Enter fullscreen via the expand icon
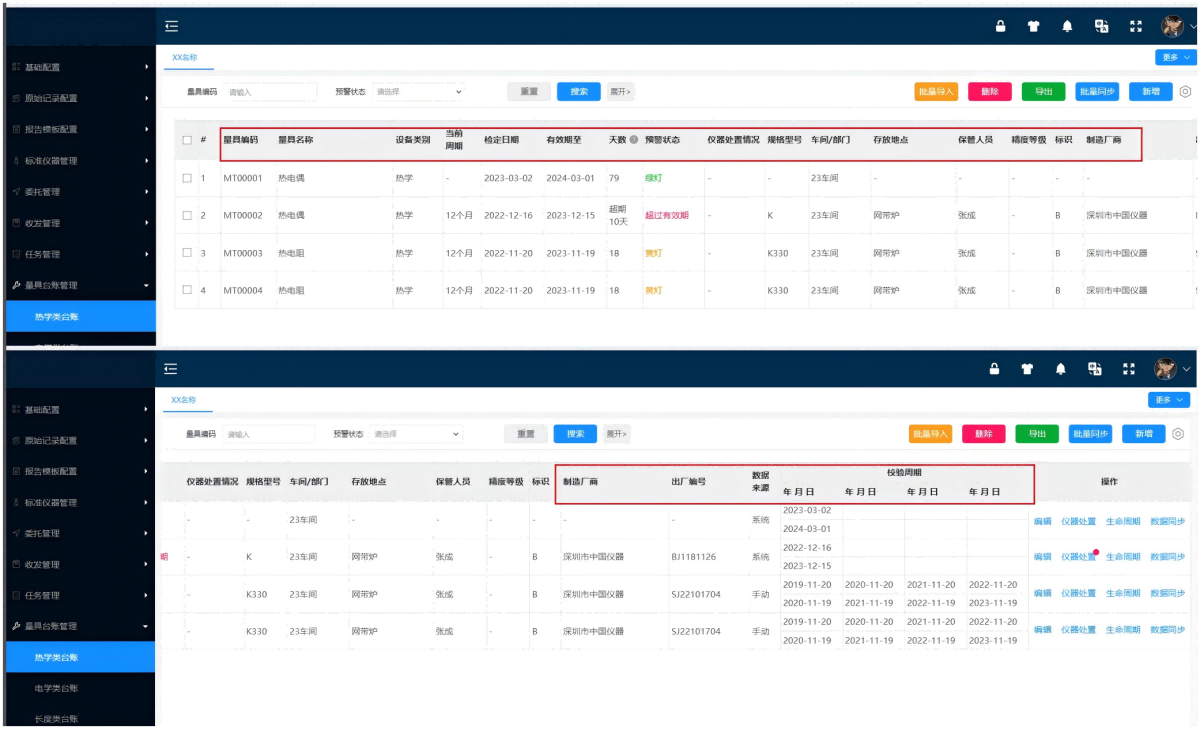 click(x=1135, y=27)
